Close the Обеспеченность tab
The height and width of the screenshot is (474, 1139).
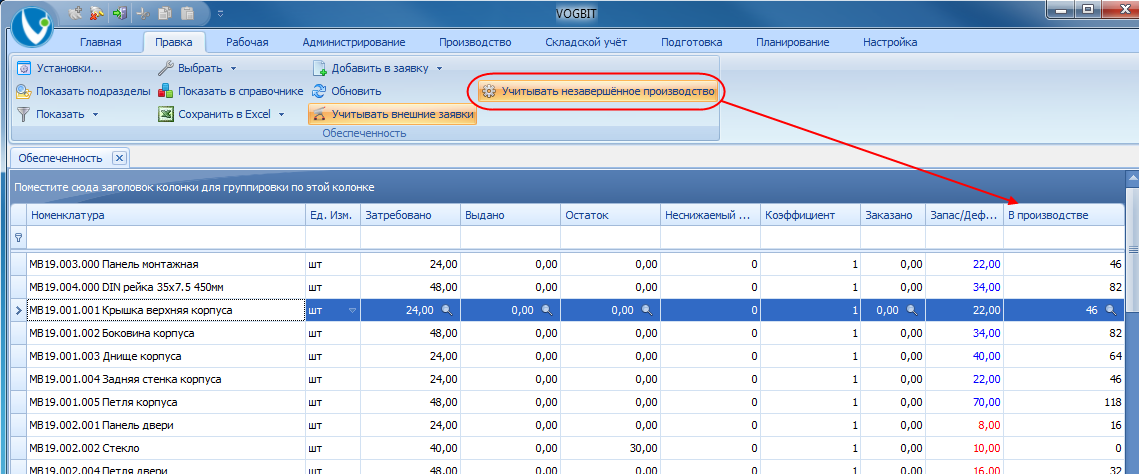(x=120, y=158)
